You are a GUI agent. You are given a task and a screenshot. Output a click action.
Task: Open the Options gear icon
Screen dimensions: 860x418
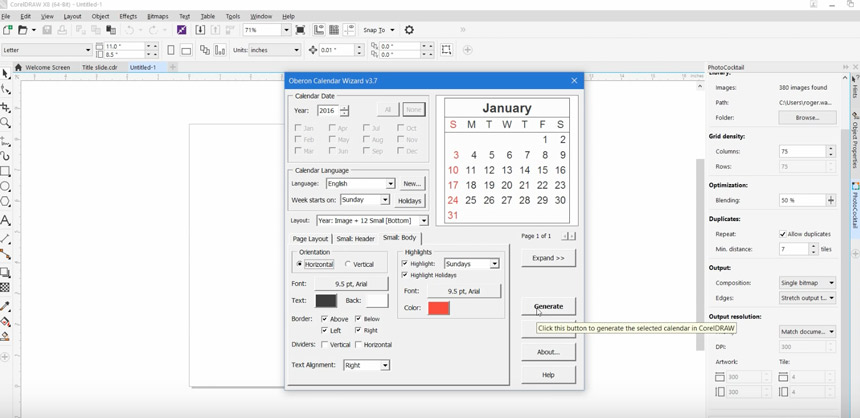tap(409, 30)
